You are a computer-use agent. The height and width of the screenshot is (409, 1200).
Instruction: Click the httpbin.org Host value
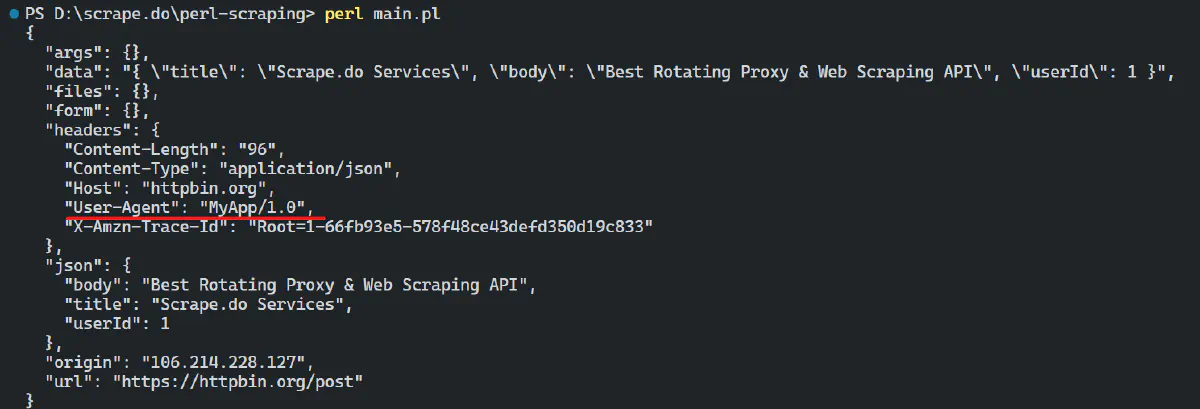pyautogui.click(x=207, y=188)
